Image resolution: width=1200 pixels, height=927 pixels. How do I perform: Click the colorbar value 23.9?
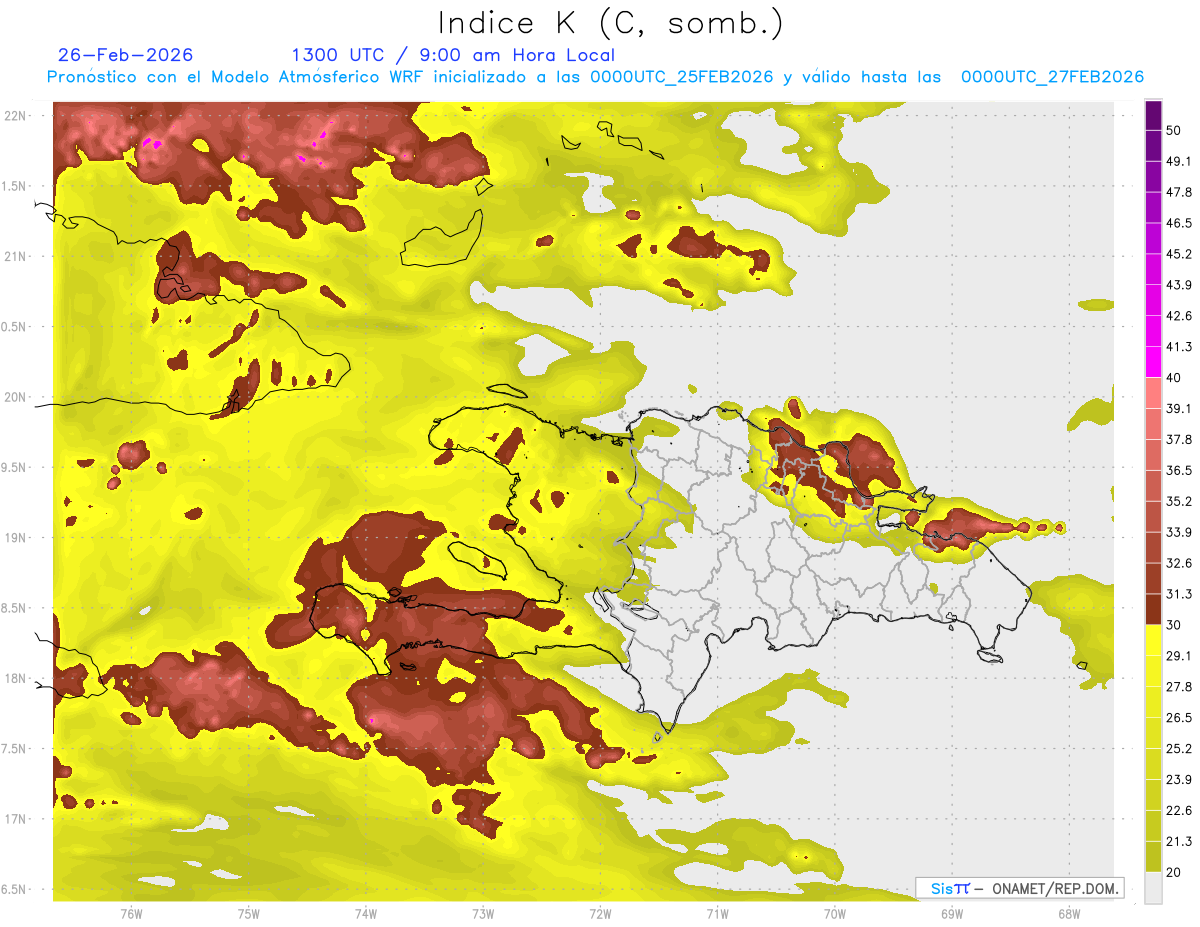(x=1179, y=780)
